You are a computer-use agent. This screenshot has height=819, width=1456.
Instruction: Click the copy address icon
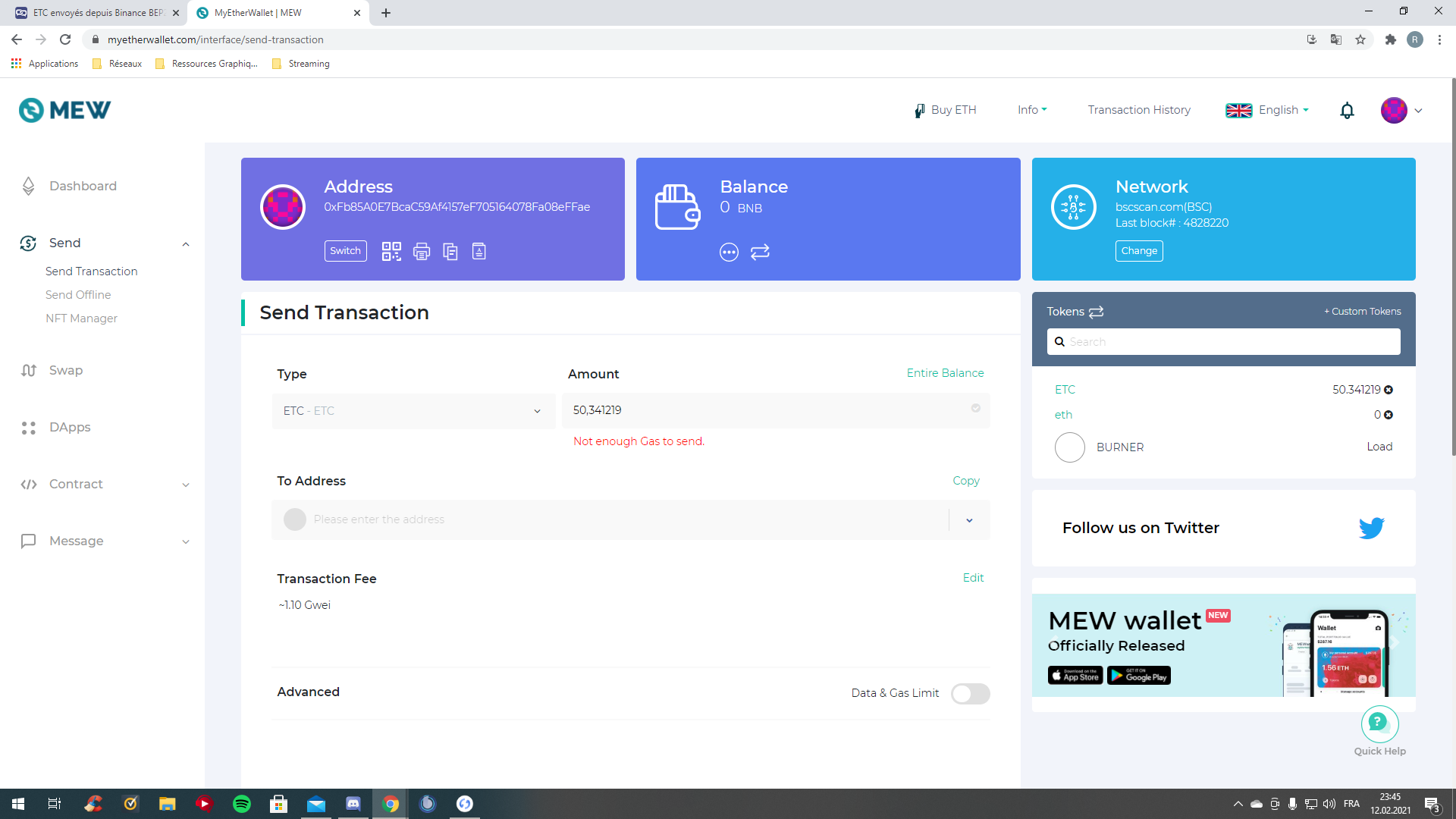(x=450, y=251)
